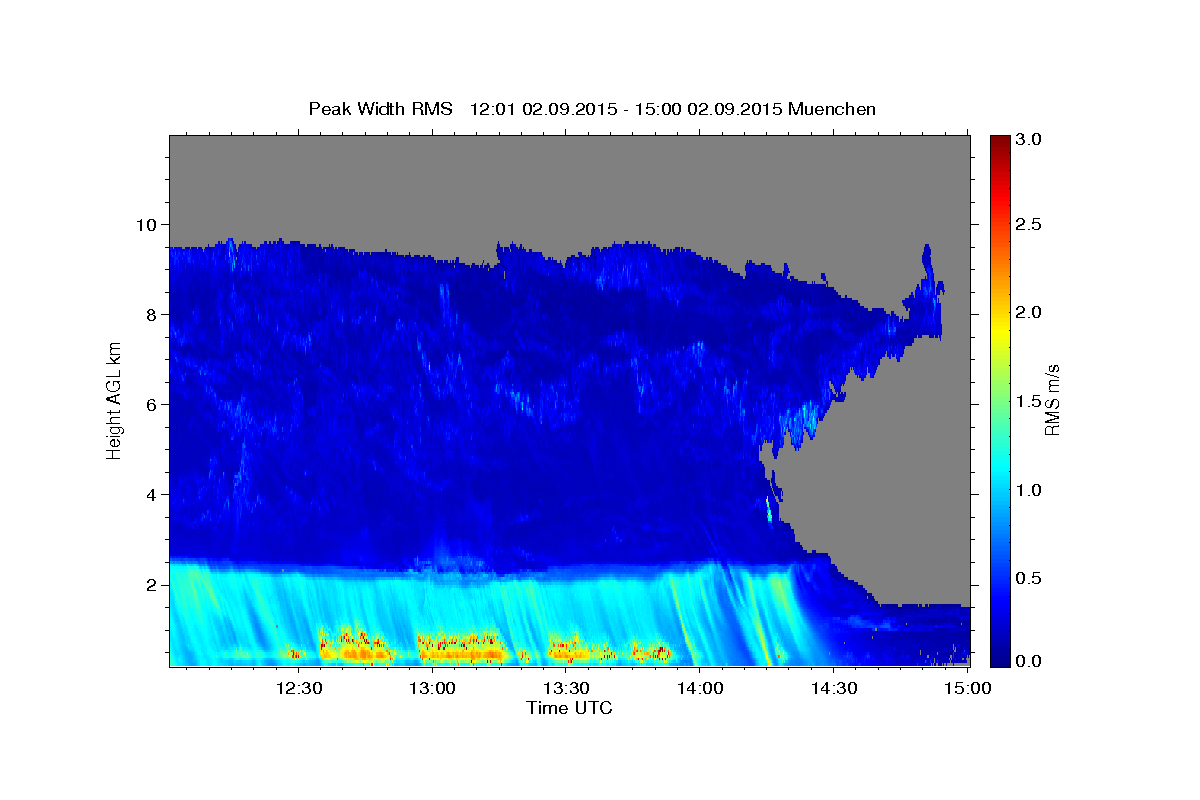1200x800 pixels.
Task: Click the 14:00 time tick label
Action: [x=700, y=689]
